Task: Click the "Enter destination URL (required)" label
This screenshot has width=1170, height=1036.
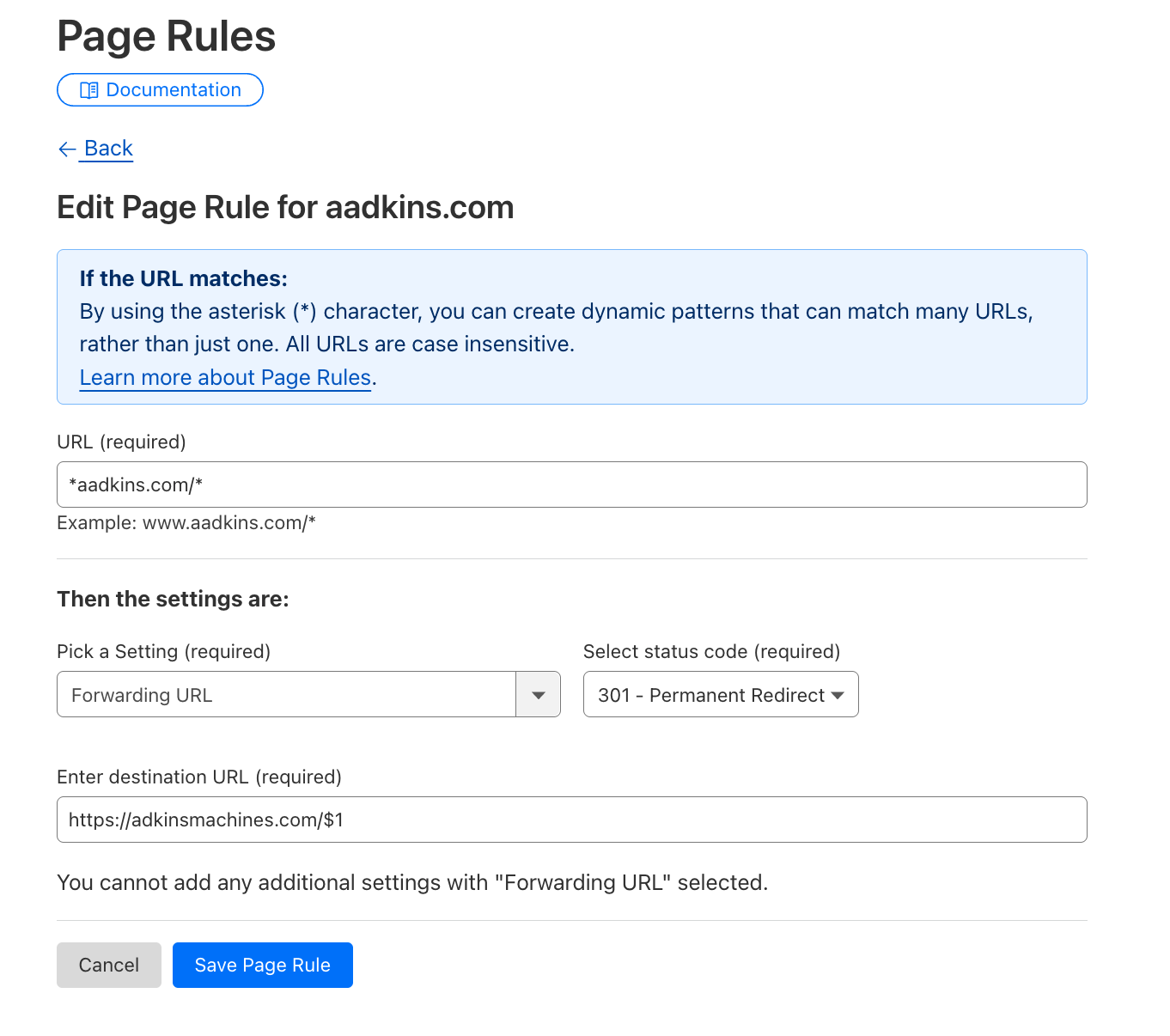Action: point(198,777)
